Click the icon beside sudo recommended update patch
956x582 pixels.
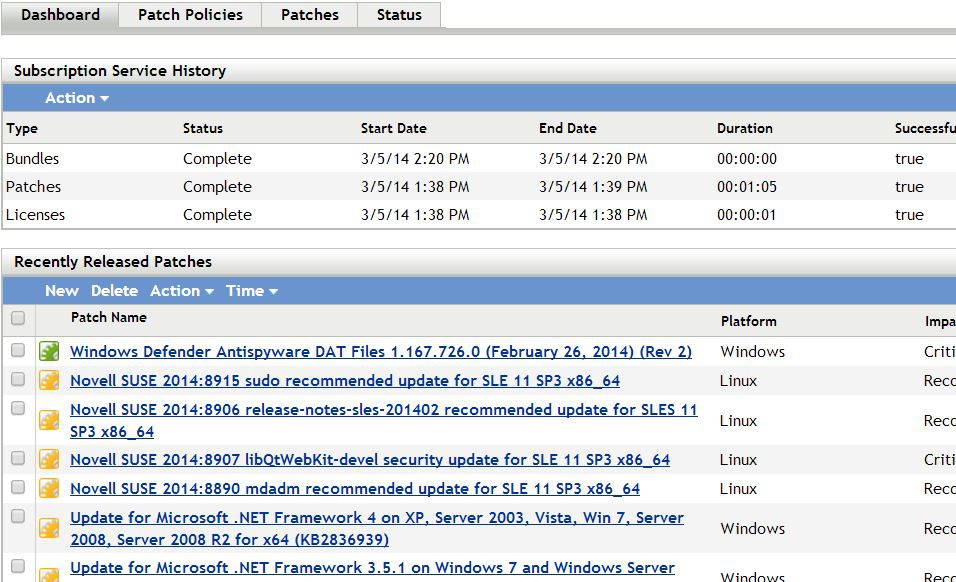click(49, 380)
